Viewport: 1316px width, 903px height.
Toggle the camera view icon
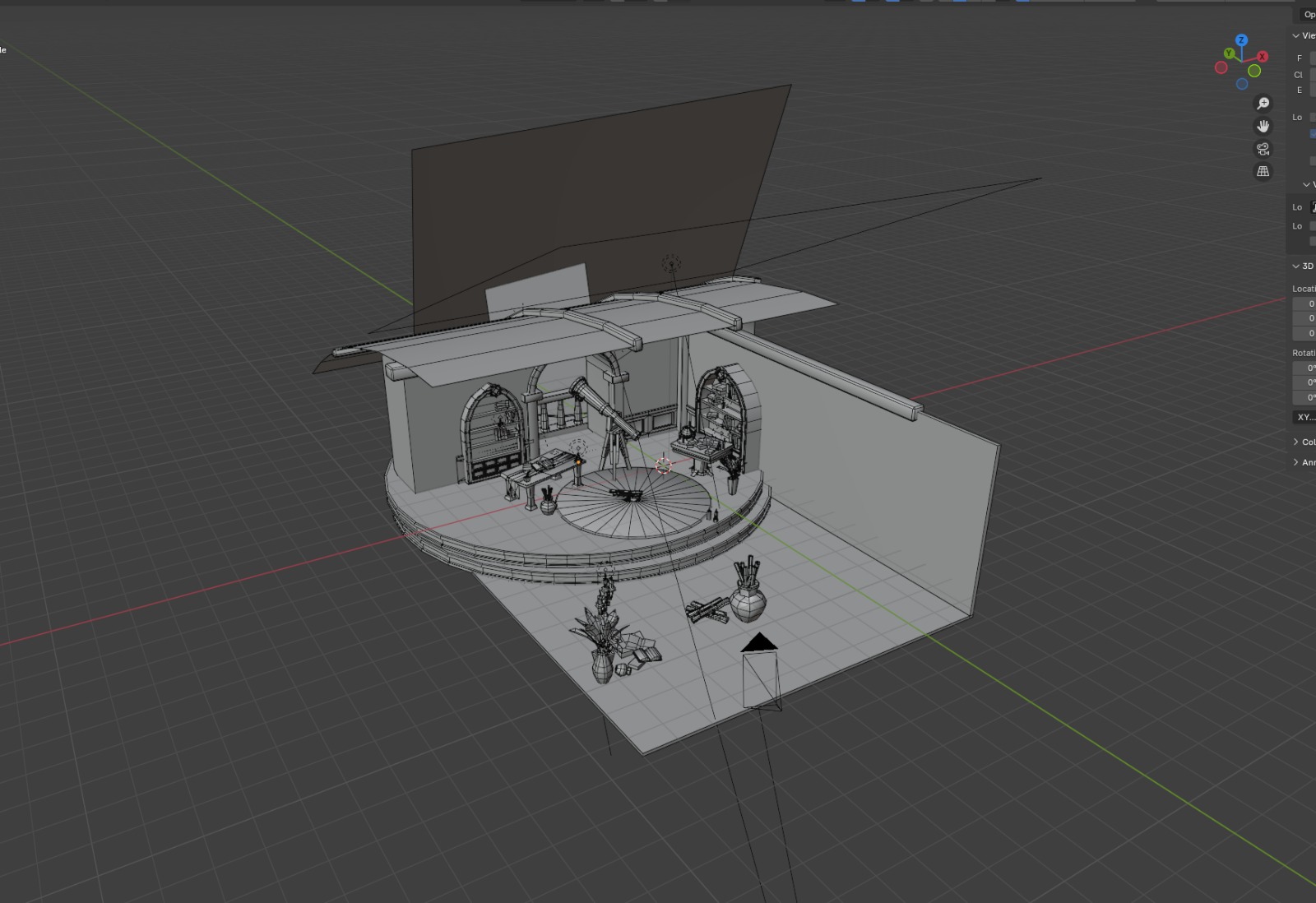click(1263, 149)
